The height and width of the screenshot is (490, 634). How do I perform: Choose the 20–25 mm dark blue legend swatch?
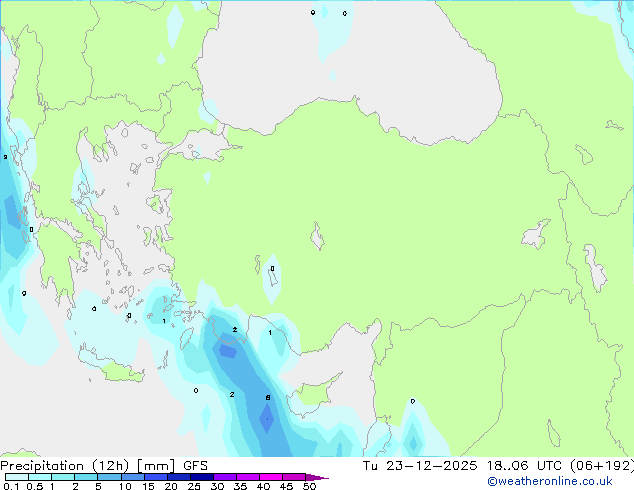pyautogui.click(x=179, y=477)
